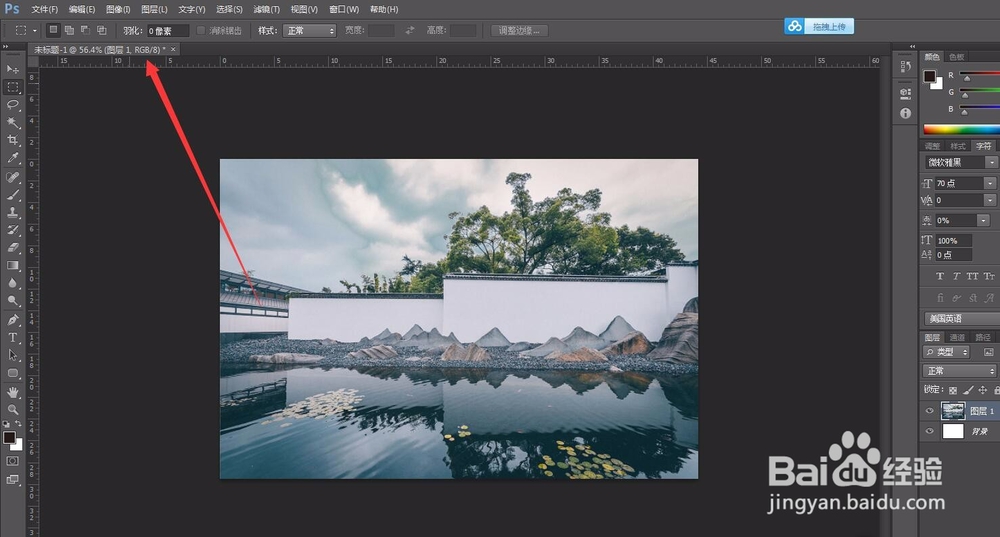Choose New Selection mode button
Viewport: 1000px width, 537px height.
54,30
